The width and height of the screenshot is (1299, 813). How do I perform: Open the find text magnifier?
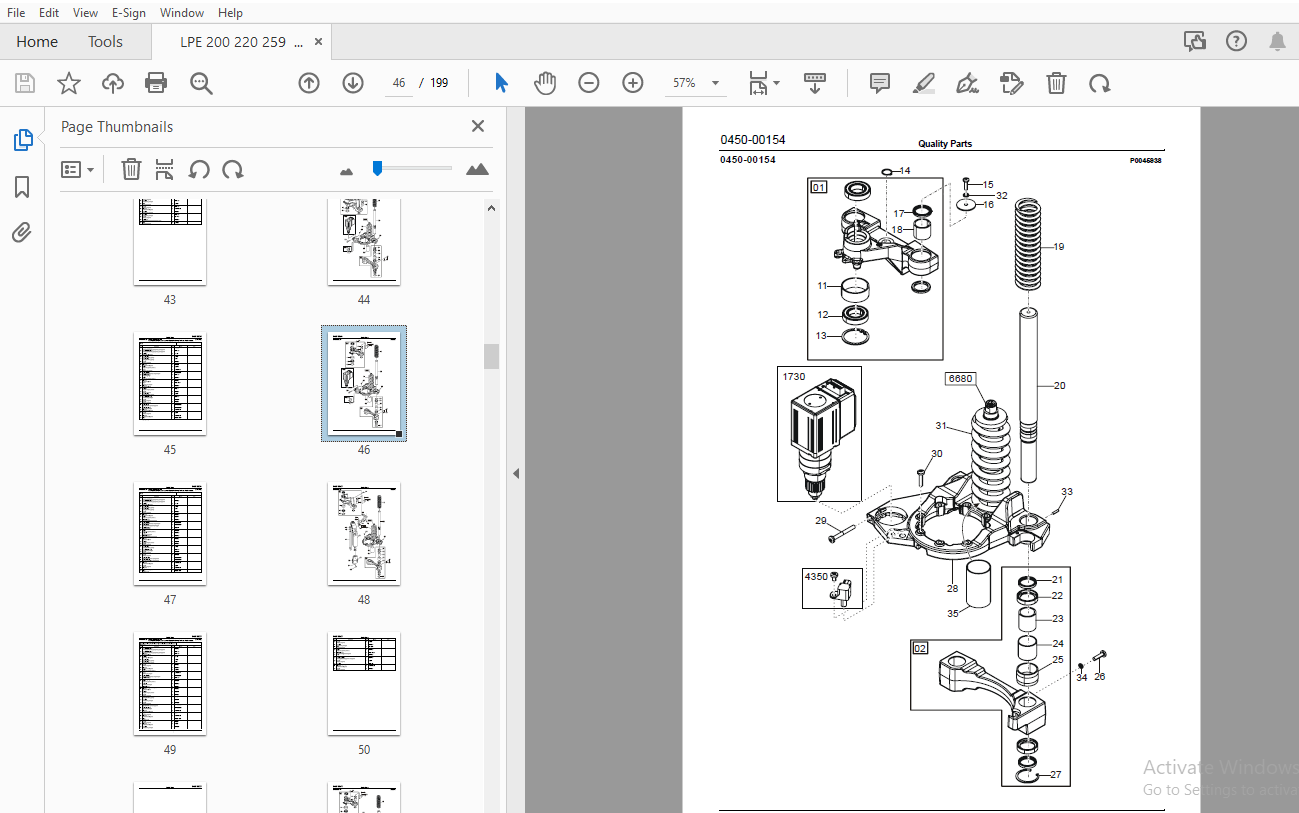point(202,83)
